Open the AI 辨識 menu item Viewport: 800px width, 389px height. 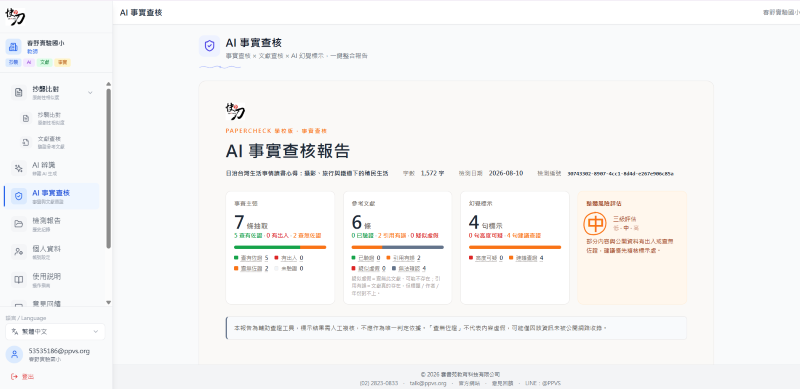pyautogui.click(x=52, y=168)
